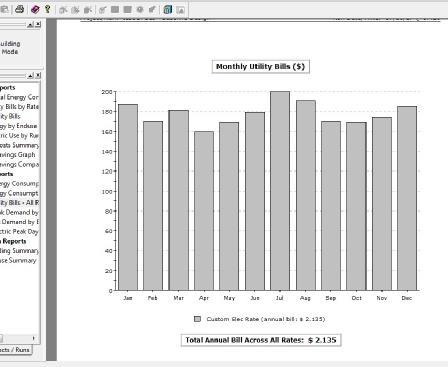Select the 'Electric Peak Day' report entry

click(x=19, y=231)
